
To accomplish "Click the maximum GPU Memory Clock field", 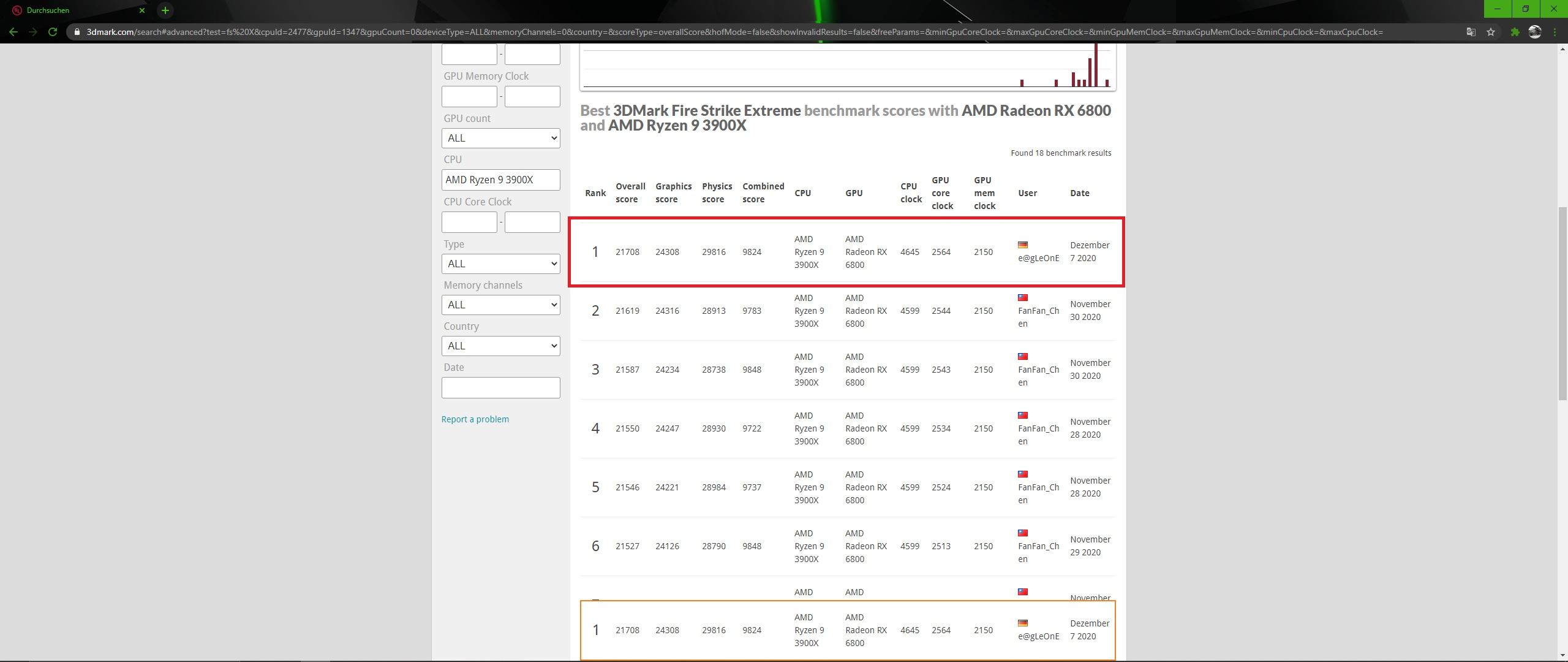I will (x=532, y=96).
